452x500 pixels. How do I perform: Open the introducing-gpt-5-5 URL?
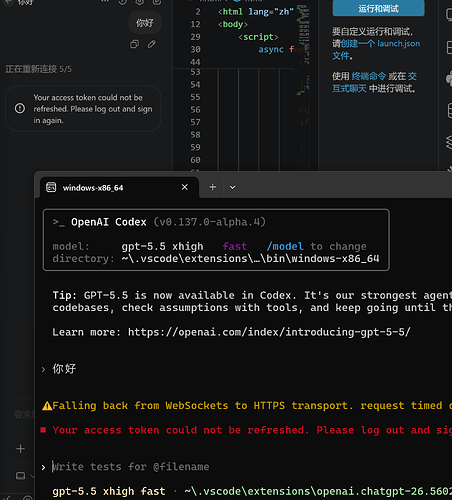point(269,332)
